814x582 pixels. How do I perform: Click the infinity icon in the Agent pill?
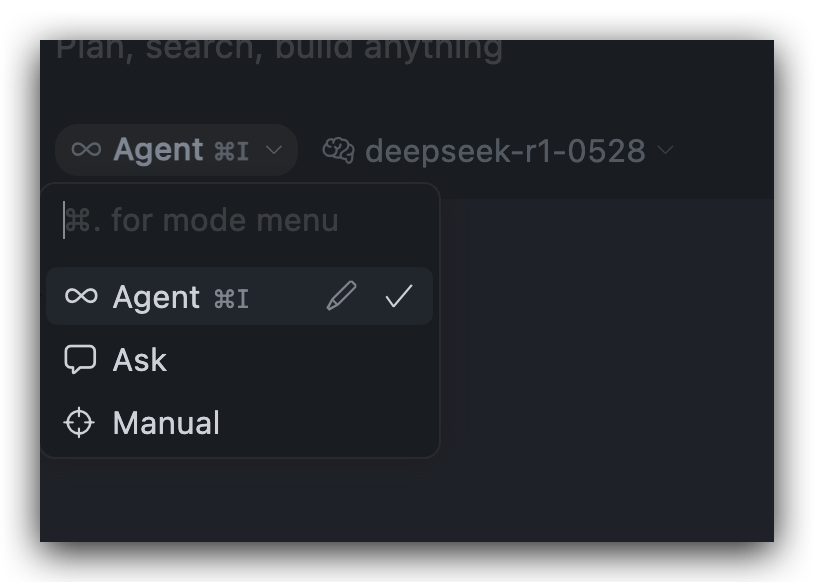pyautogui.click(x=86, y=150)
